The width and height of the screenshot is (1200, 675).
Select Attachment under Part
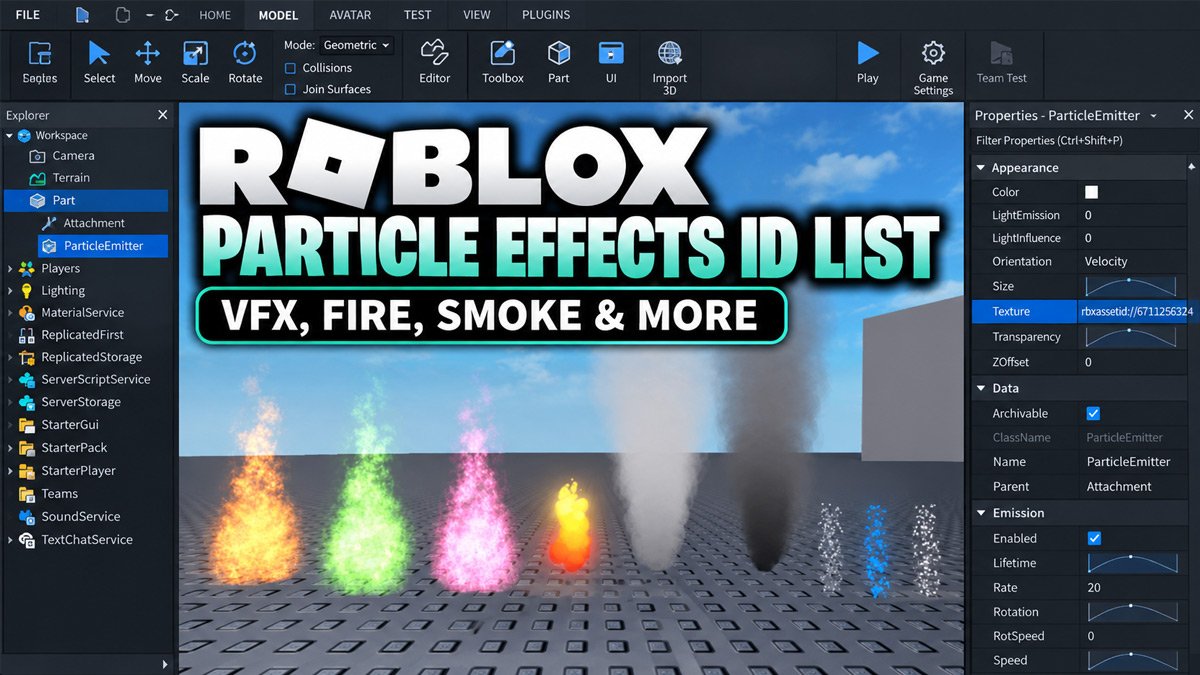[x=94, y=223]
